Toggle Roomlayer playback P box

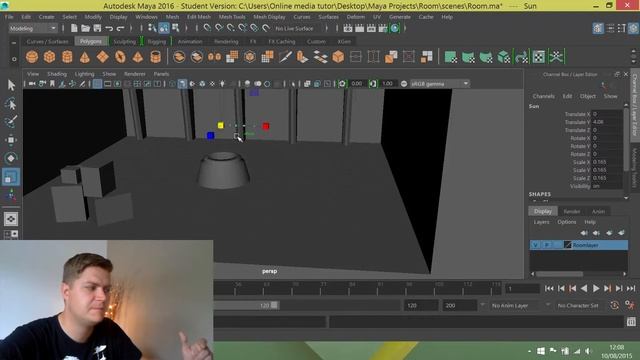pos(547,245)
